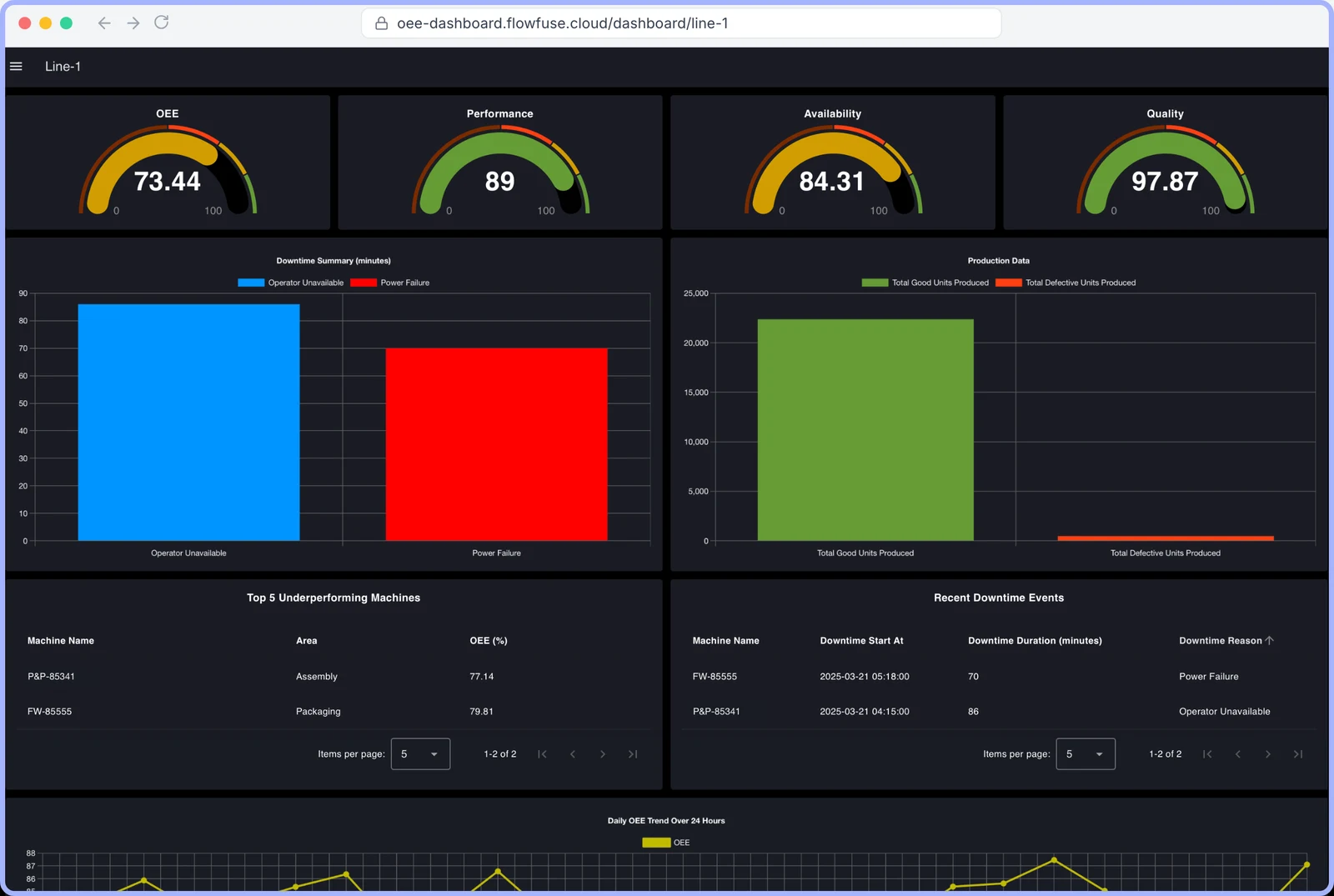Viewport: 1334px width, 896px height.
Task: Click the dashboard URL address field
Action: 681,23
